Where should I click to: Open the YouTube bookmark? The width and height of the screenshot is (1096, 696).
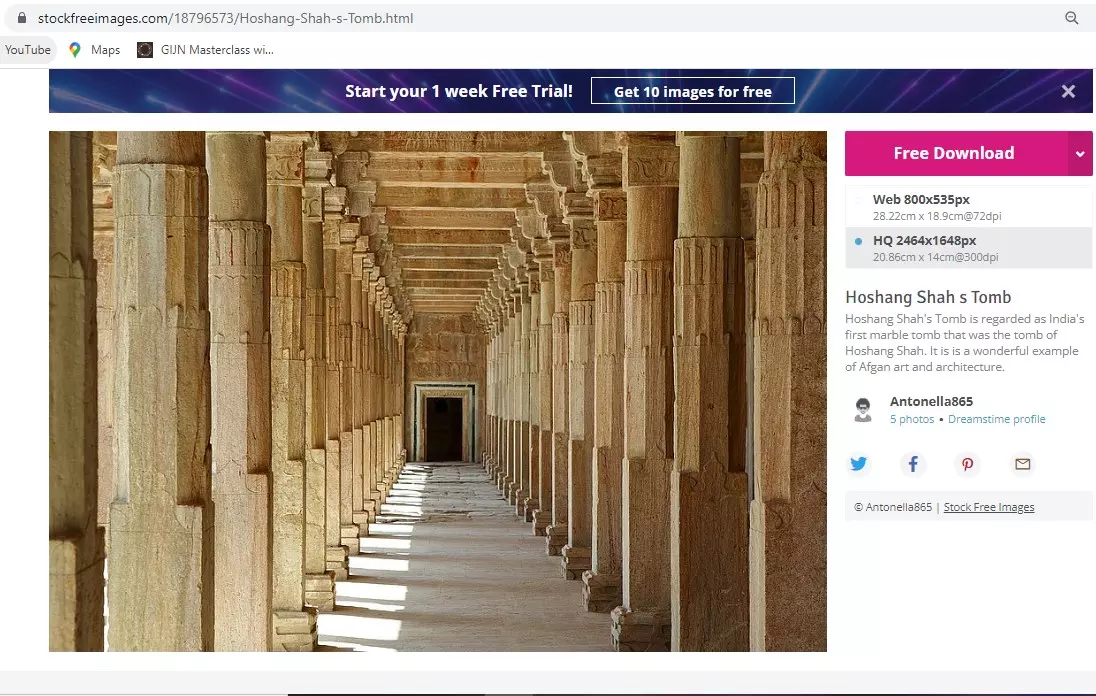(x=27, y=50)
